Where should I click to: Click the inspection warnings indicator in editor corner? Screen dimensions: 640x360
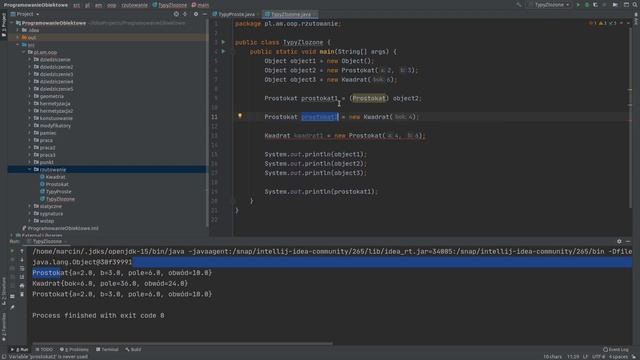603,23
